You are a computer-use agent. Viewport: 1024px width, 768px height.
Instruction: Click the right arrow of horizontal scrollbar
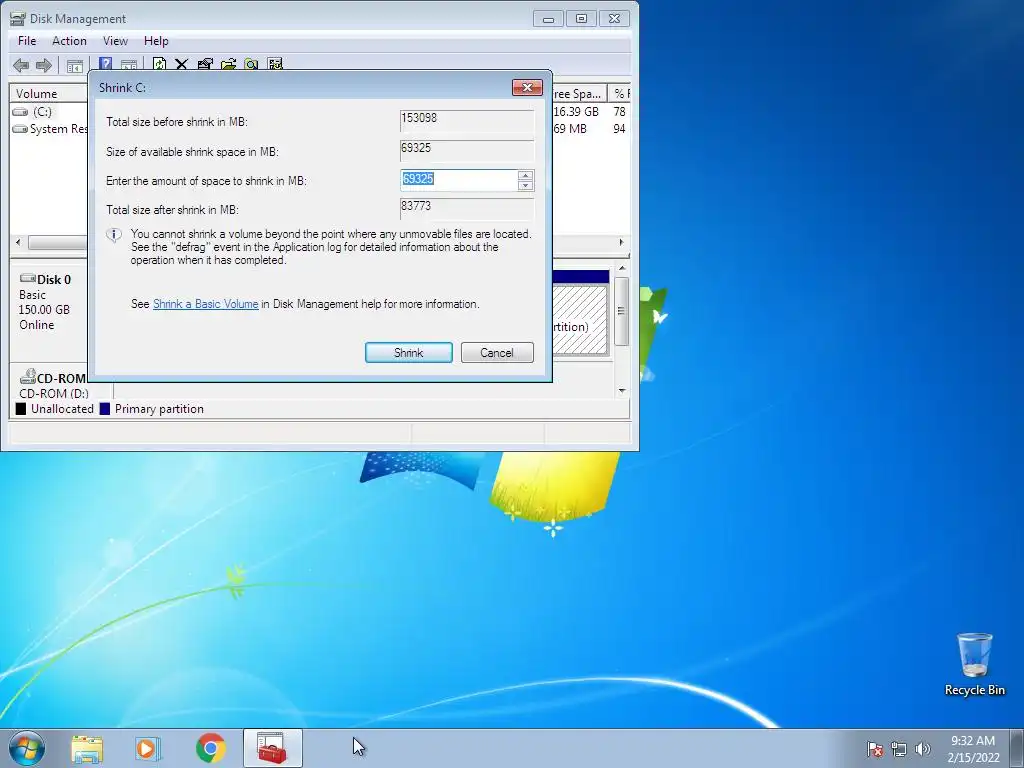click(621, 242)
